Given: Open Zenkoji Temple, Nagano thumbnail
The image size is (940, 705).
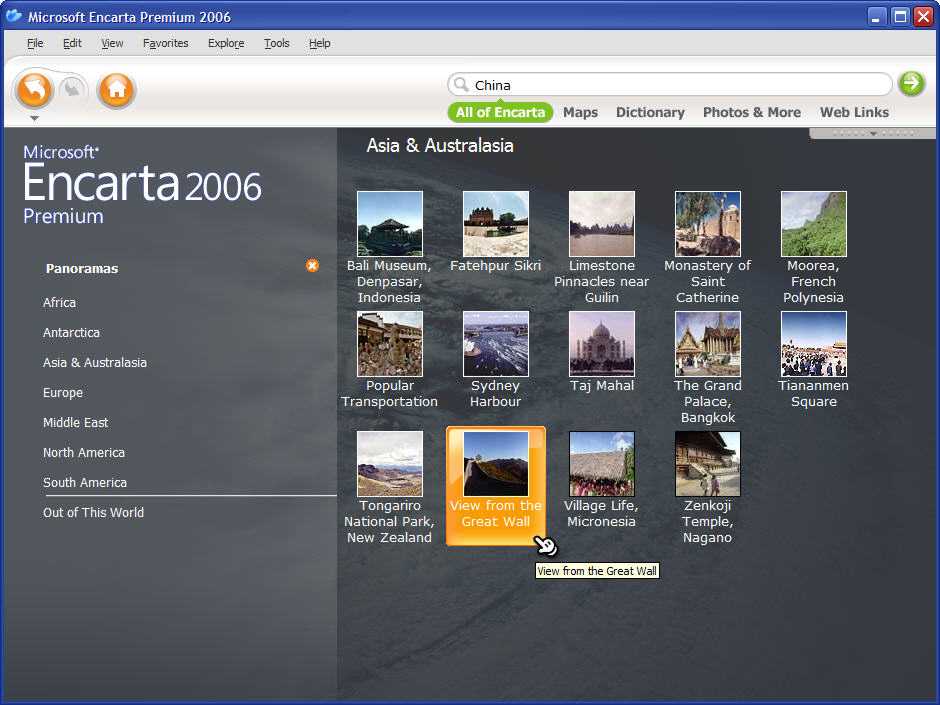Looking at the screenshot, I should (x=708, y=464).
